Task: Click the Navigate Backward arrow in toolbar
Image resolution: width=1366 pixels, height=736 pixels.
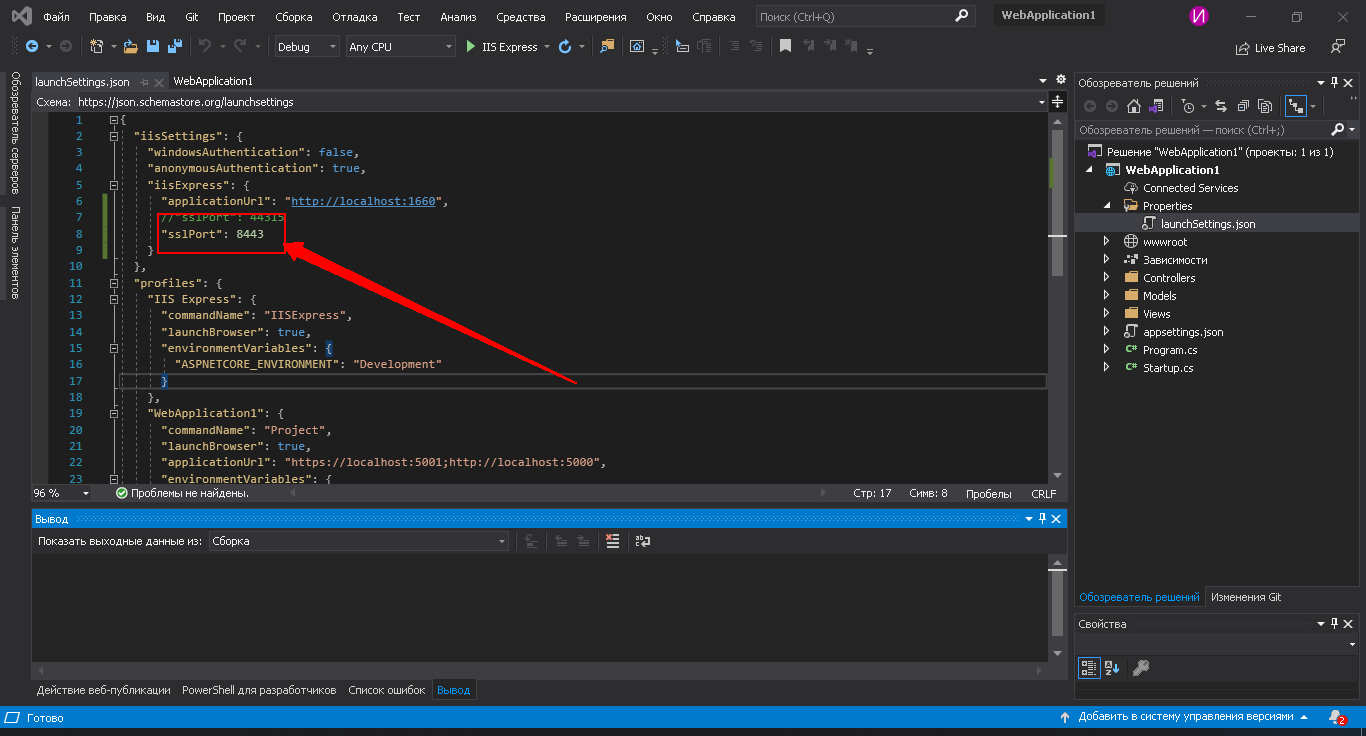Action: [32, 46]
